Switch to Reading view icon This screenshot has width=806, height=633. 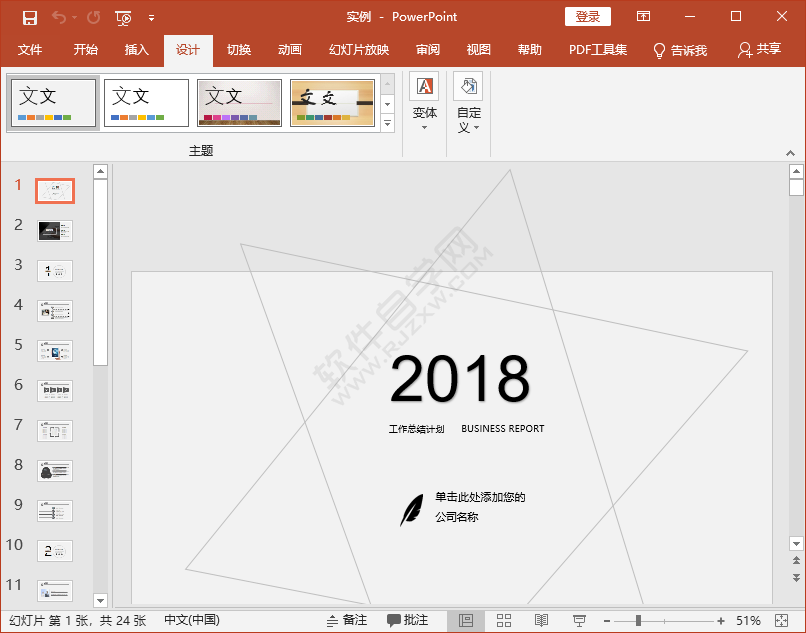pyautogui.click(x=541, y=621)
